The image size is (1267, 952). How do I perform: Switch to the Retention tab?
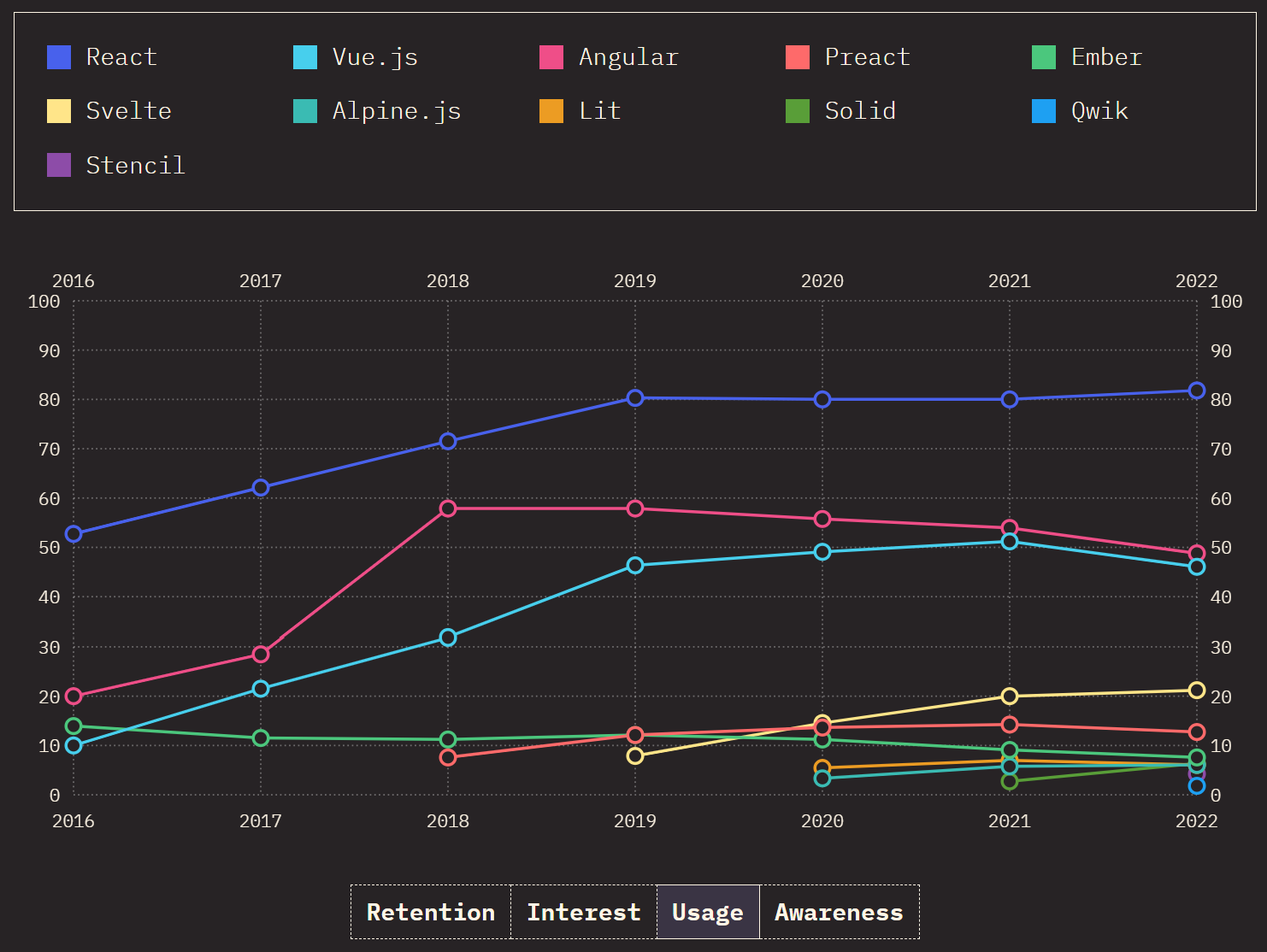(x=431, y=912)
